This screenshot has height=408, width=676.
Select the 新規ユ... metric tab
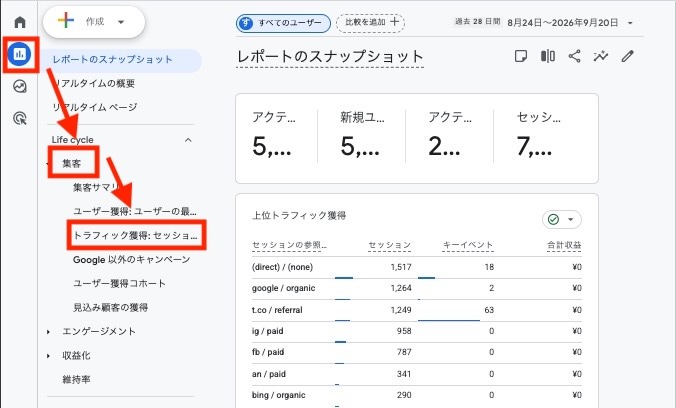pos(362,135)
